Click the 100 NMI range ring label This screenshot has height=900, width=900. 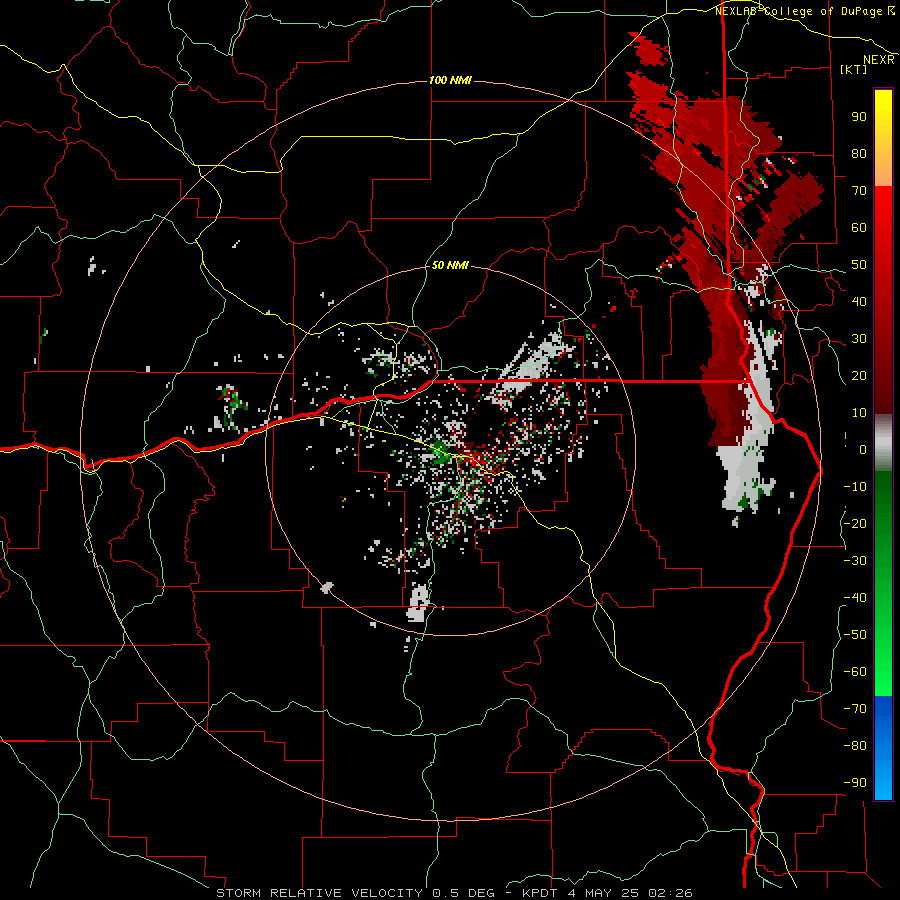[x=451, y=80]
